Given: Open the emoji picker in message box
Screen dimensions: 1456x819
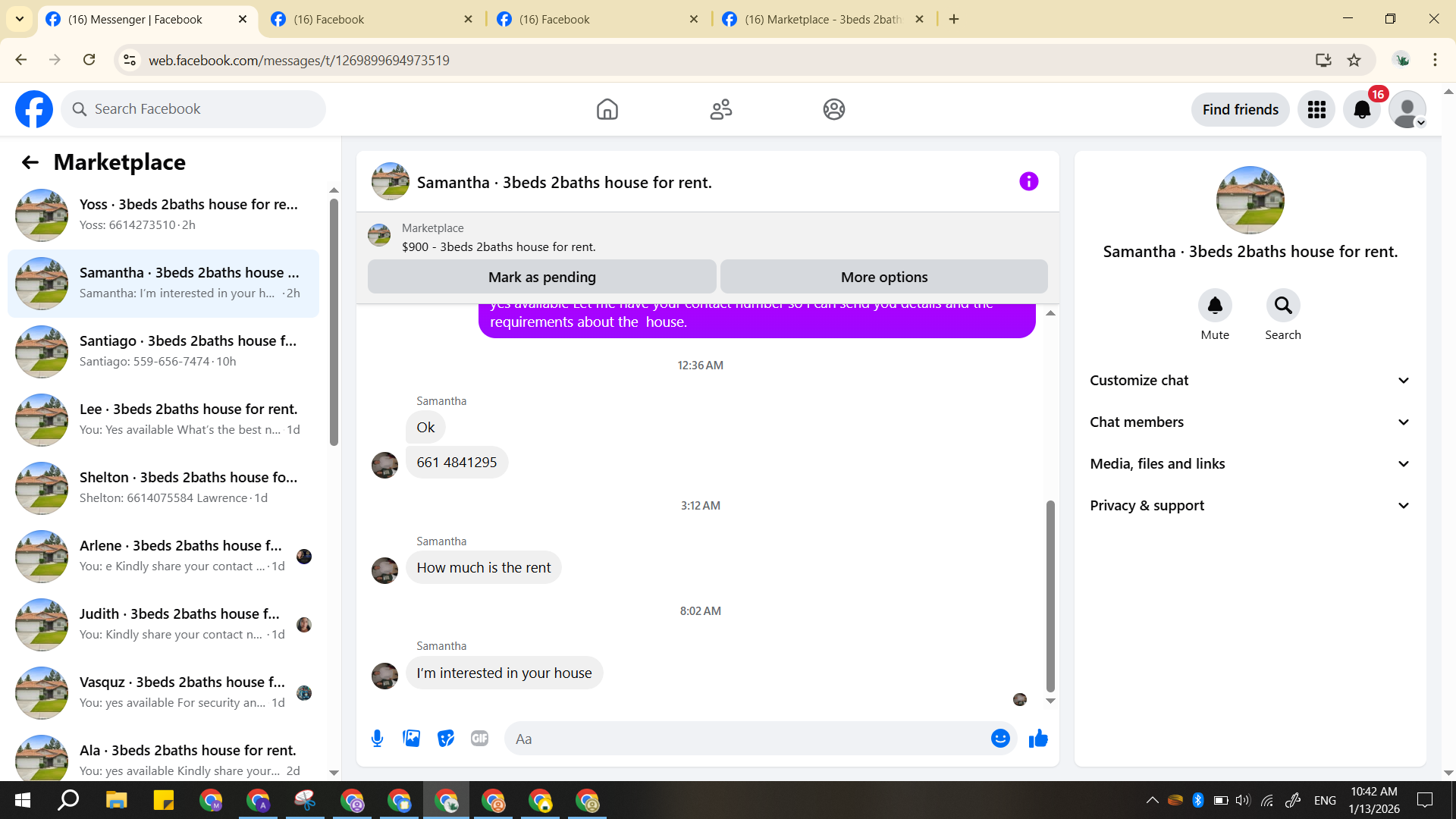Looking at the screenshot, I should [1000, 739].
